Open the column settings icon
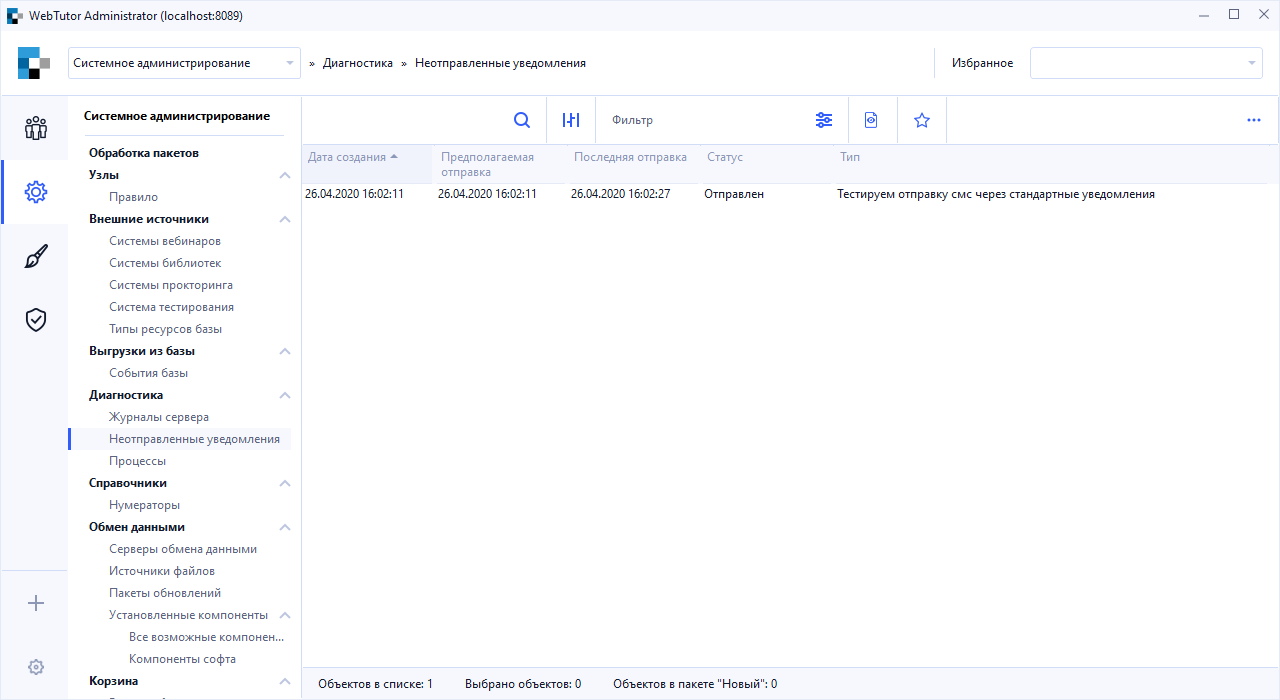 tap(571, 120)
